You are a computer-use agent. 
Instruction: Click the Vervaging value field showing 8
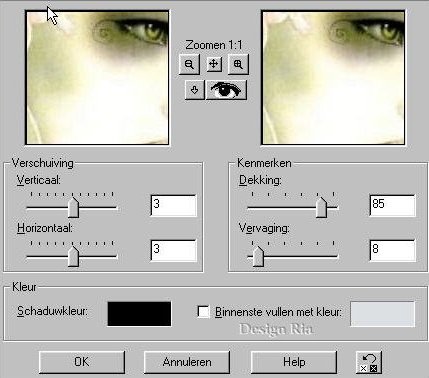click(393, 250)
